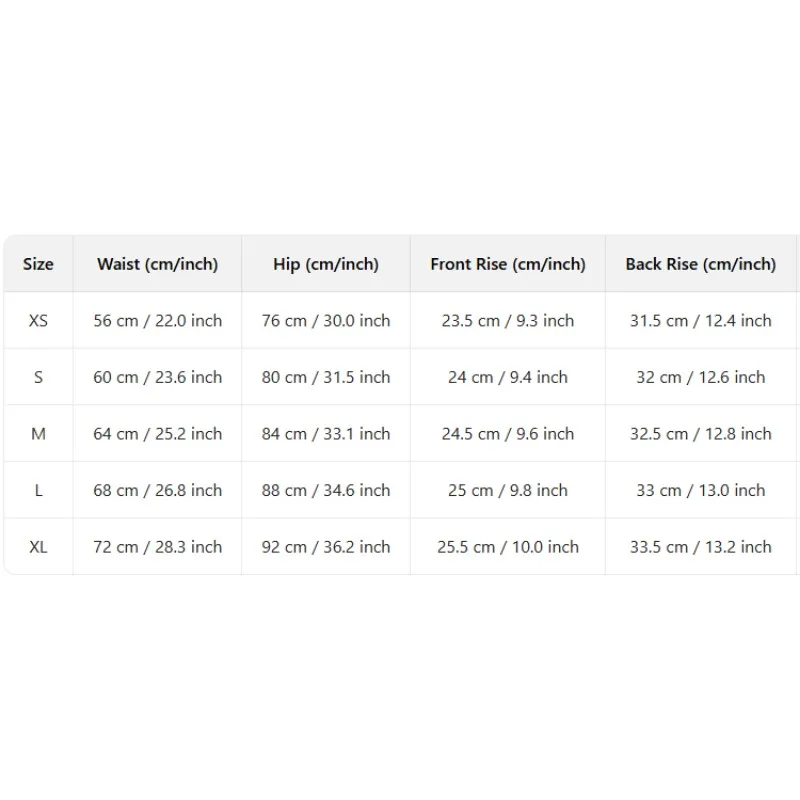Image resolution: width=800 pixels, height=800 pixels.
Task: Select the 80 cm / 31.5 inch hip cell
Action: click(x=326, y=377)
